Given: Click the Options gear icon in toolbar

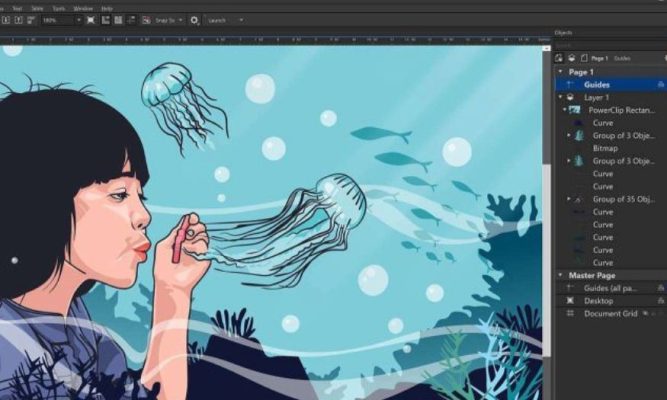Looking at the screenshot, I should pos(194,20).
